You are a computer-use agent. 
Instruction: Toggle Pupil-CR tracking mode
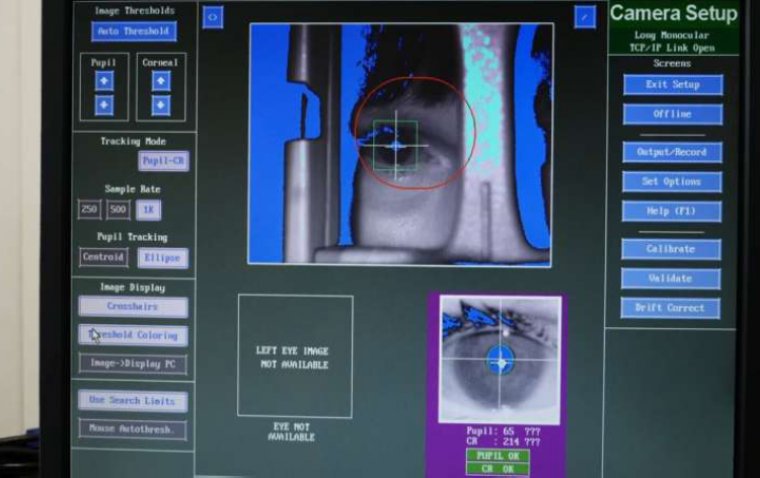[163, 161]
